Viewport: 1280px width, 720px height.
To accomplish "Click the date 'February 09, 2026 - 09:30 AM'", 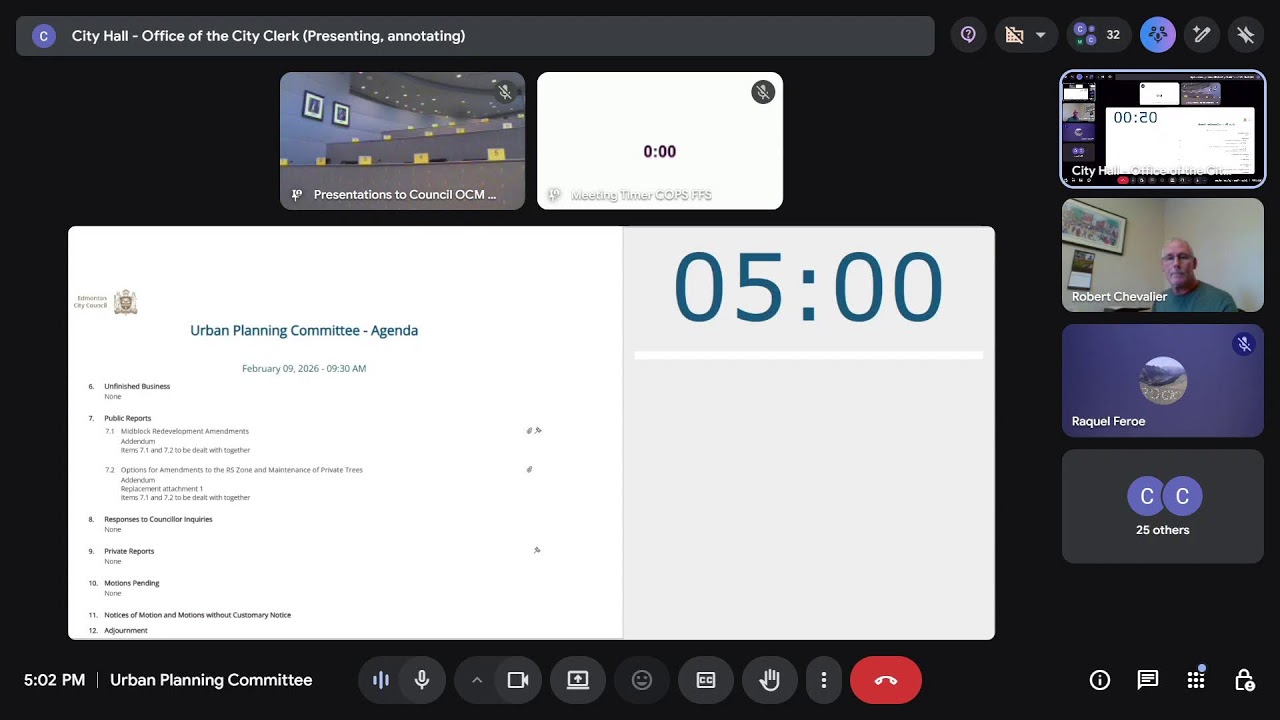I will coord(304,368).
